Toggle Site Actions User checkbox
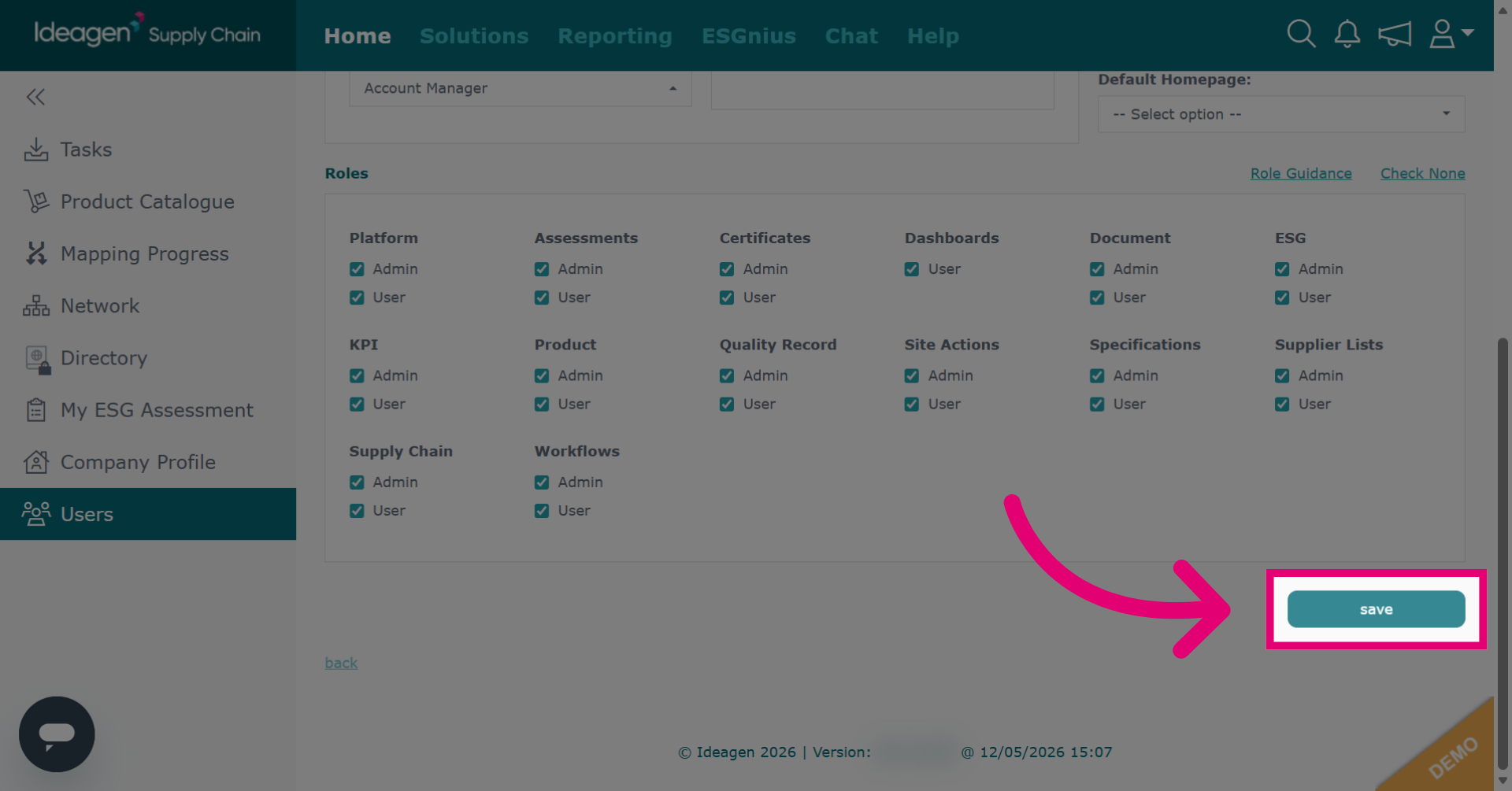This screenshot has width=1512, height=791. point(912,405)
